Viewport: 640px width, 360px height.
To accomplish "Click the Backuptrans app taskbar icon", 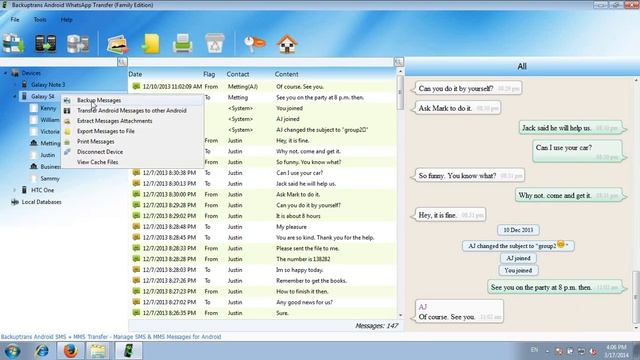I will 128,351.
